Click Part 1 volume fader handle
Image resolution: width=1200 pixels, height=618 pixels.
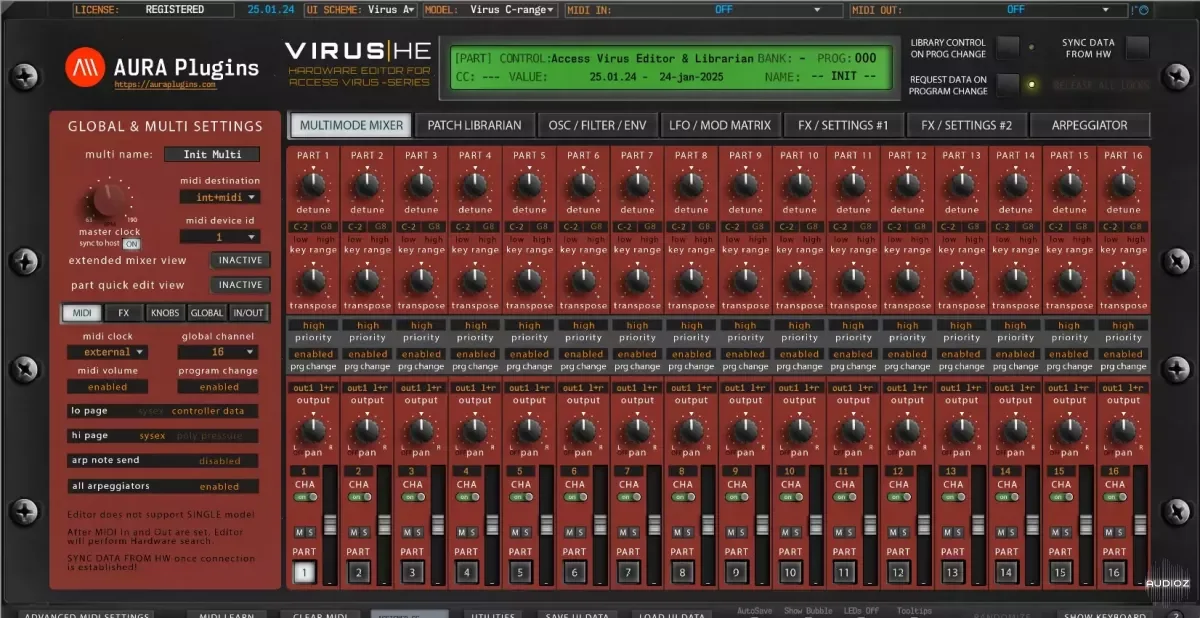point(330,524)
